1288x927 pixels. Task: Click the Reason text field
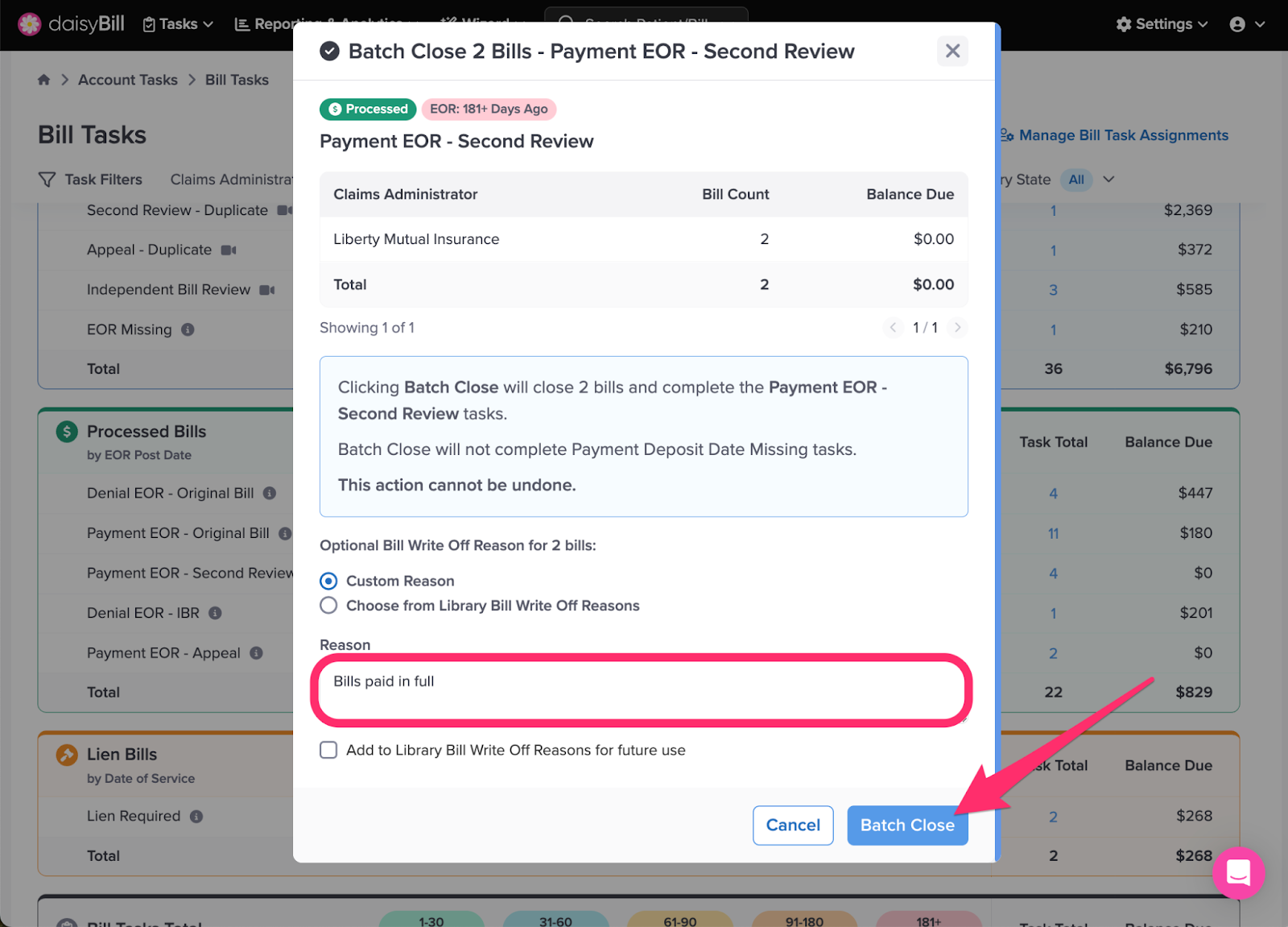click(x=642, y=691)
